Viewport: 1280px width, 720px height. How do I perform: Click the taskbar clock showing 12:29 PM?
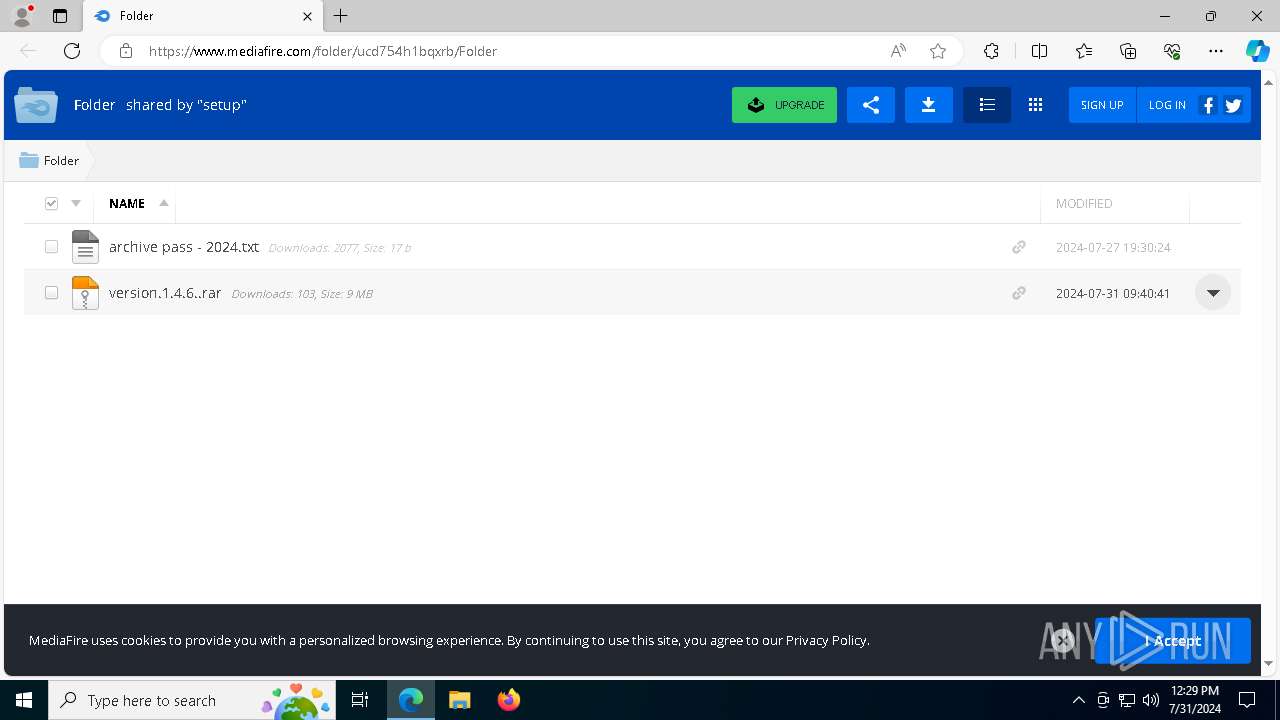(x=1194, y=700)
